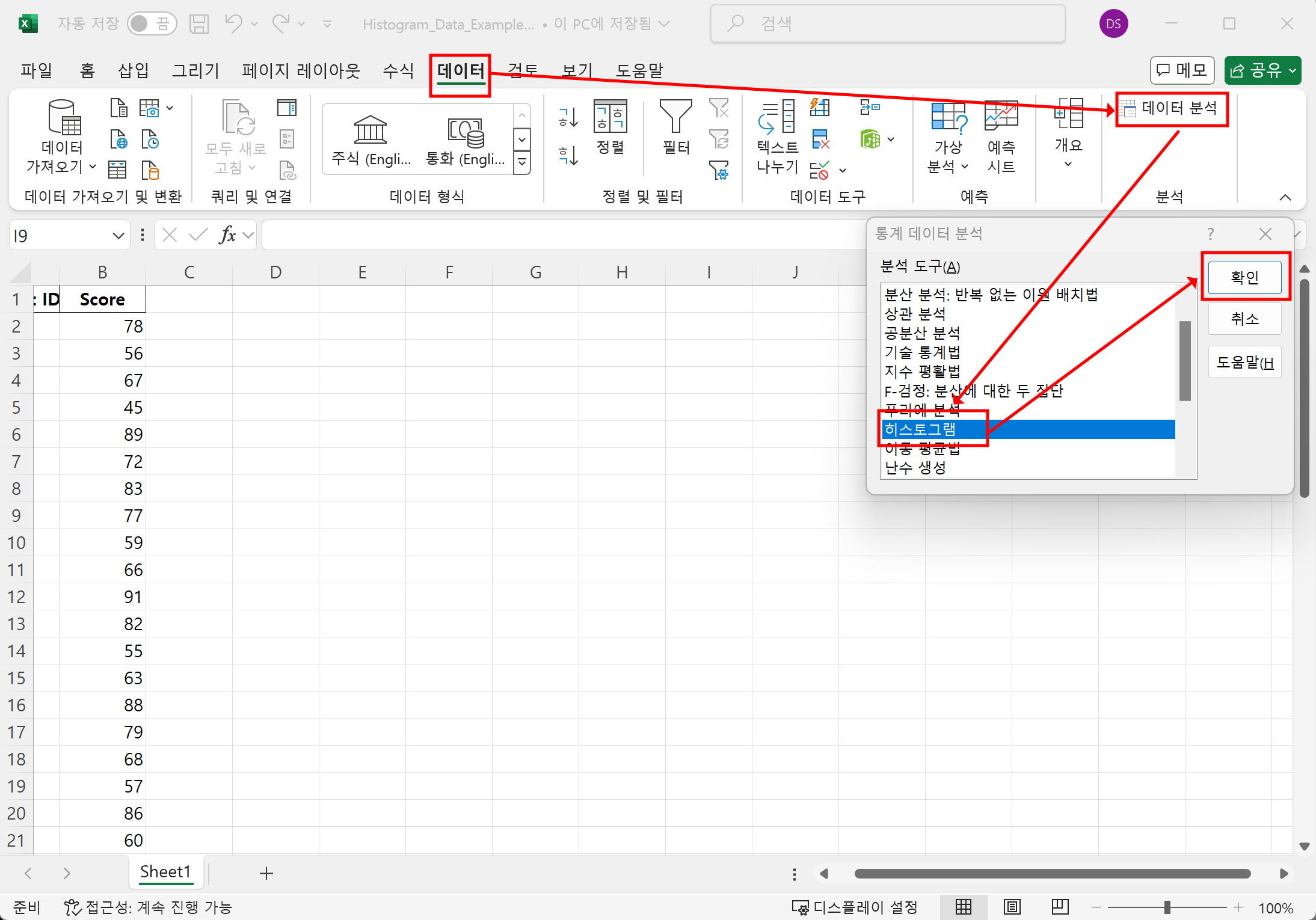The image size is (1316, 920).
Task: Click the Share (공유) button
Action: tap(1262, 70)
